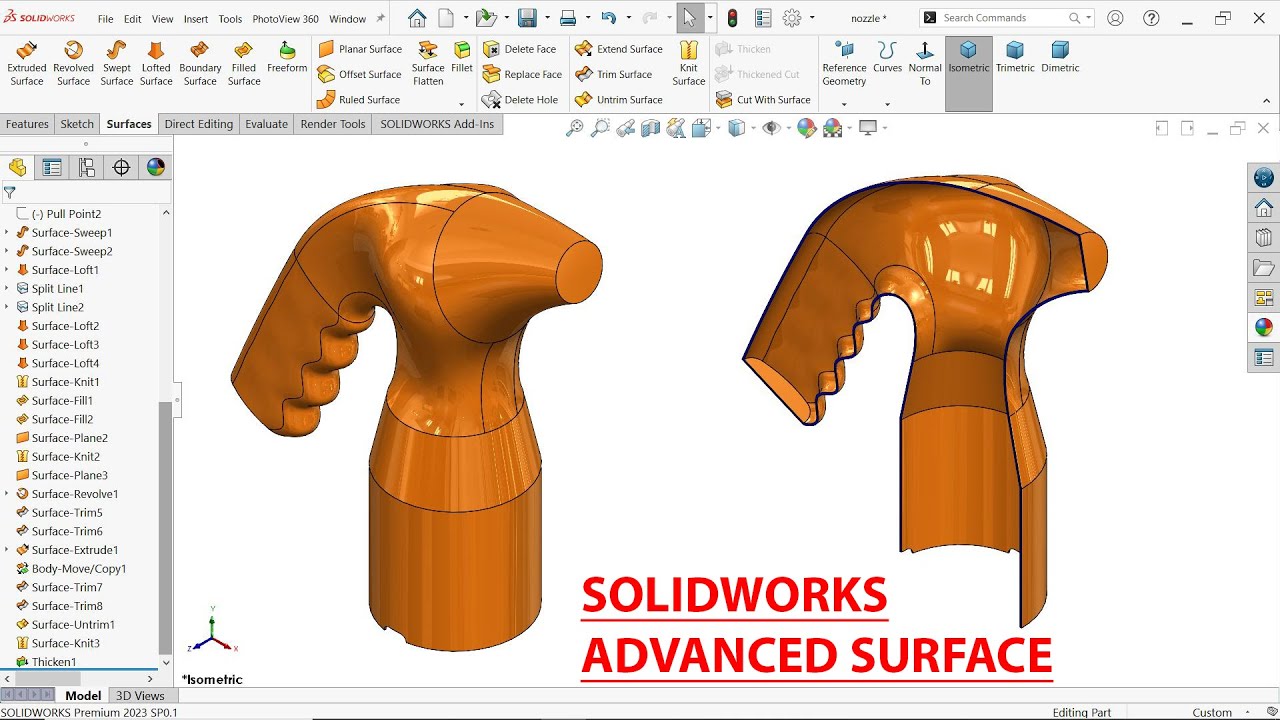Screen dimensions: 1280x720
Task: Switch to the 3D Views tab
Action: (x=140, y=696)
